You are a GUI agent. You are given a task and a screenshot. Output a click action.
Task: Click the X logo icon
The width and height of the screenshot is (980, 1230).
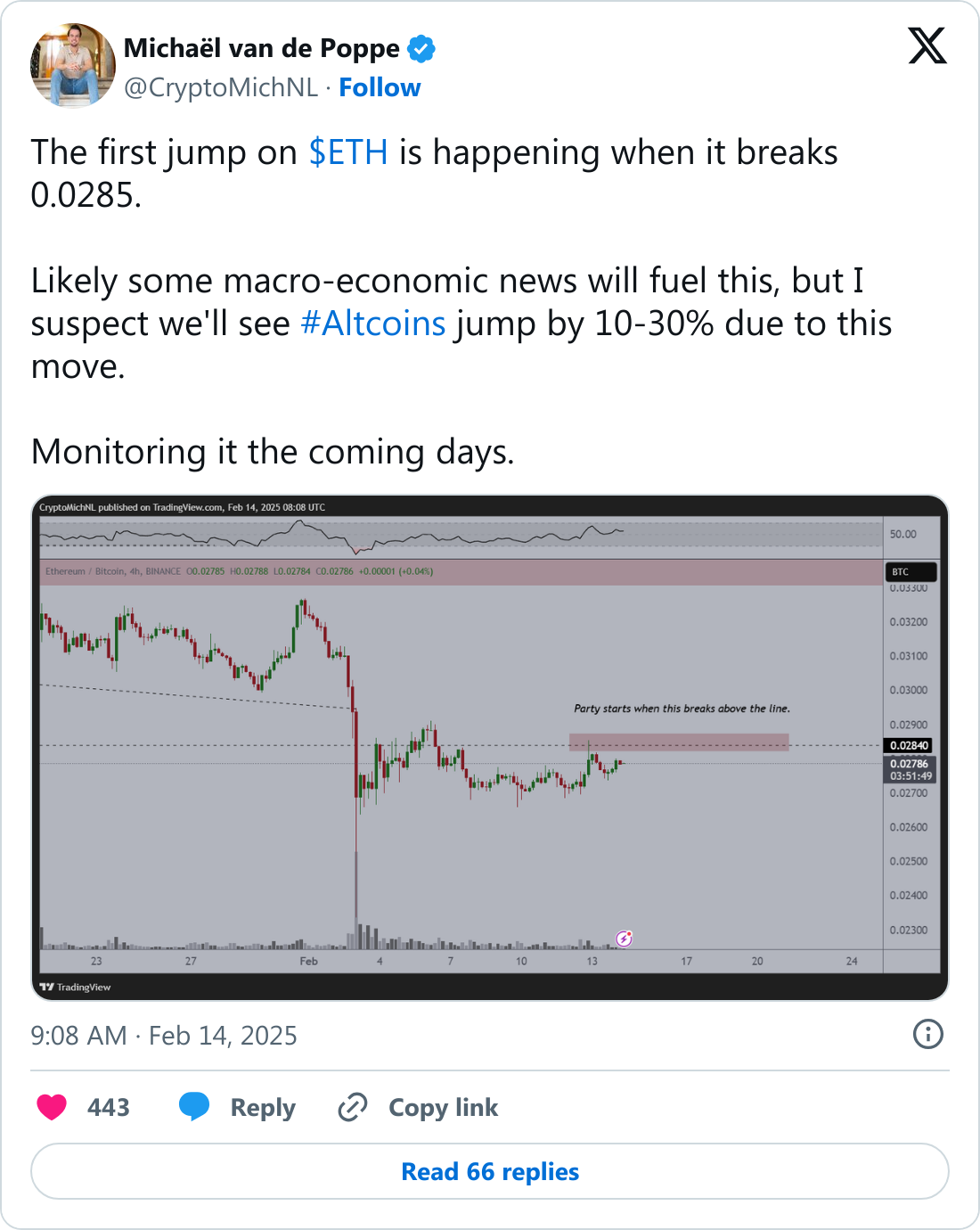(927, 45)
